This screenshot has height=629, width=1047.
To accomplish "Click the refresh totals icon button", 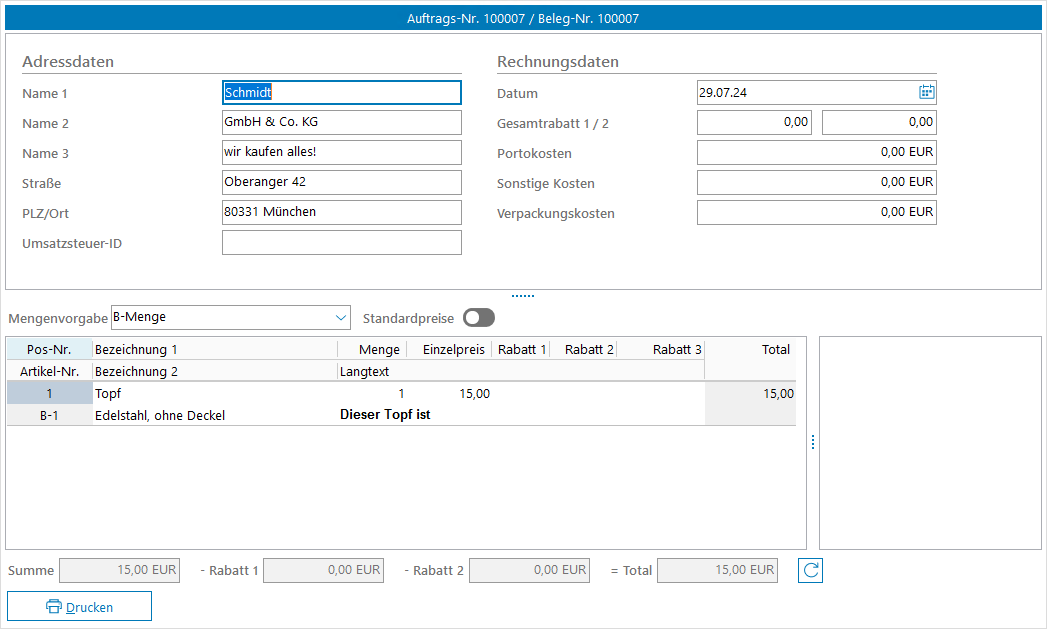I will click(810, 570).
